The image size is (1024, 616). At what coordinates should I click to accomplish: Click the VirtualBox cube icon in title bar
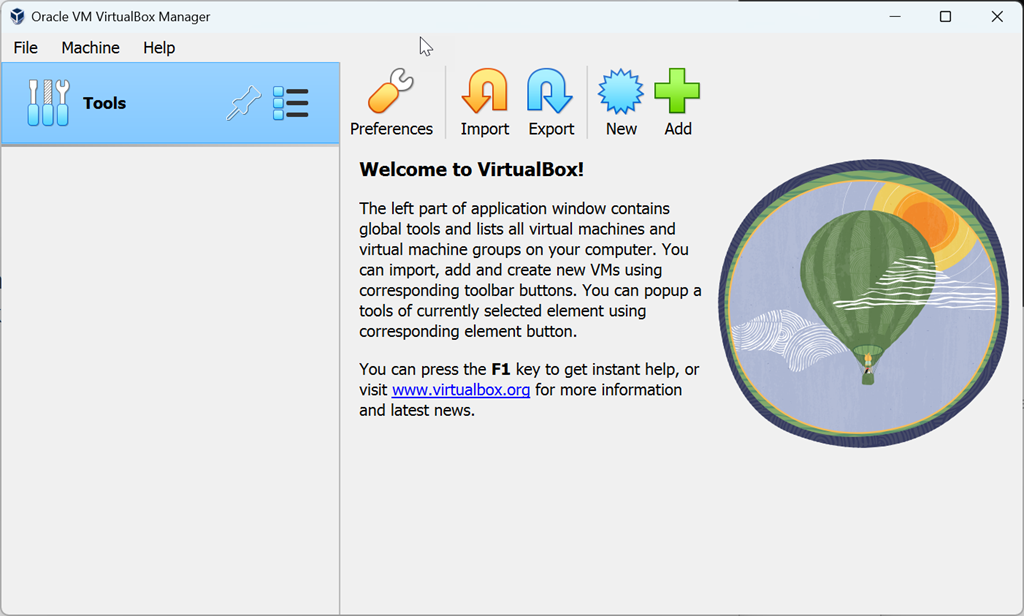click(x=17, y=17)
